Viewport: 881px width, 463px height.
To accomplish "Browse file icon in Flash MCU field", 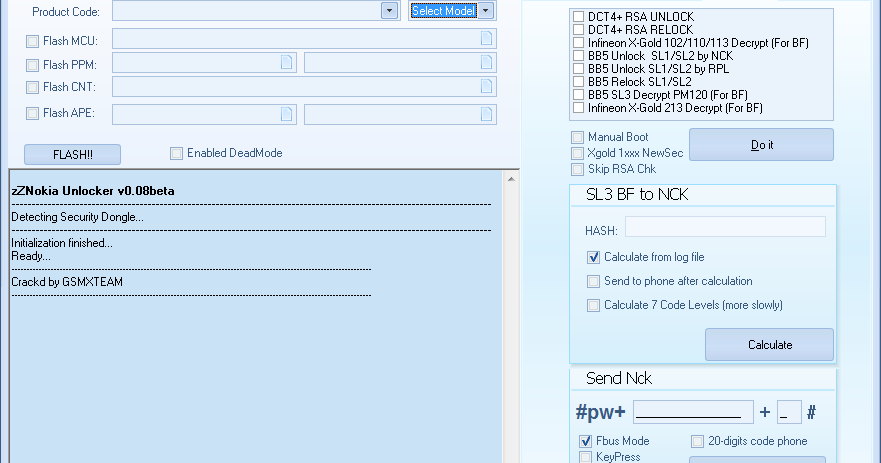I will pyautogui.click(x=486, y=38).
